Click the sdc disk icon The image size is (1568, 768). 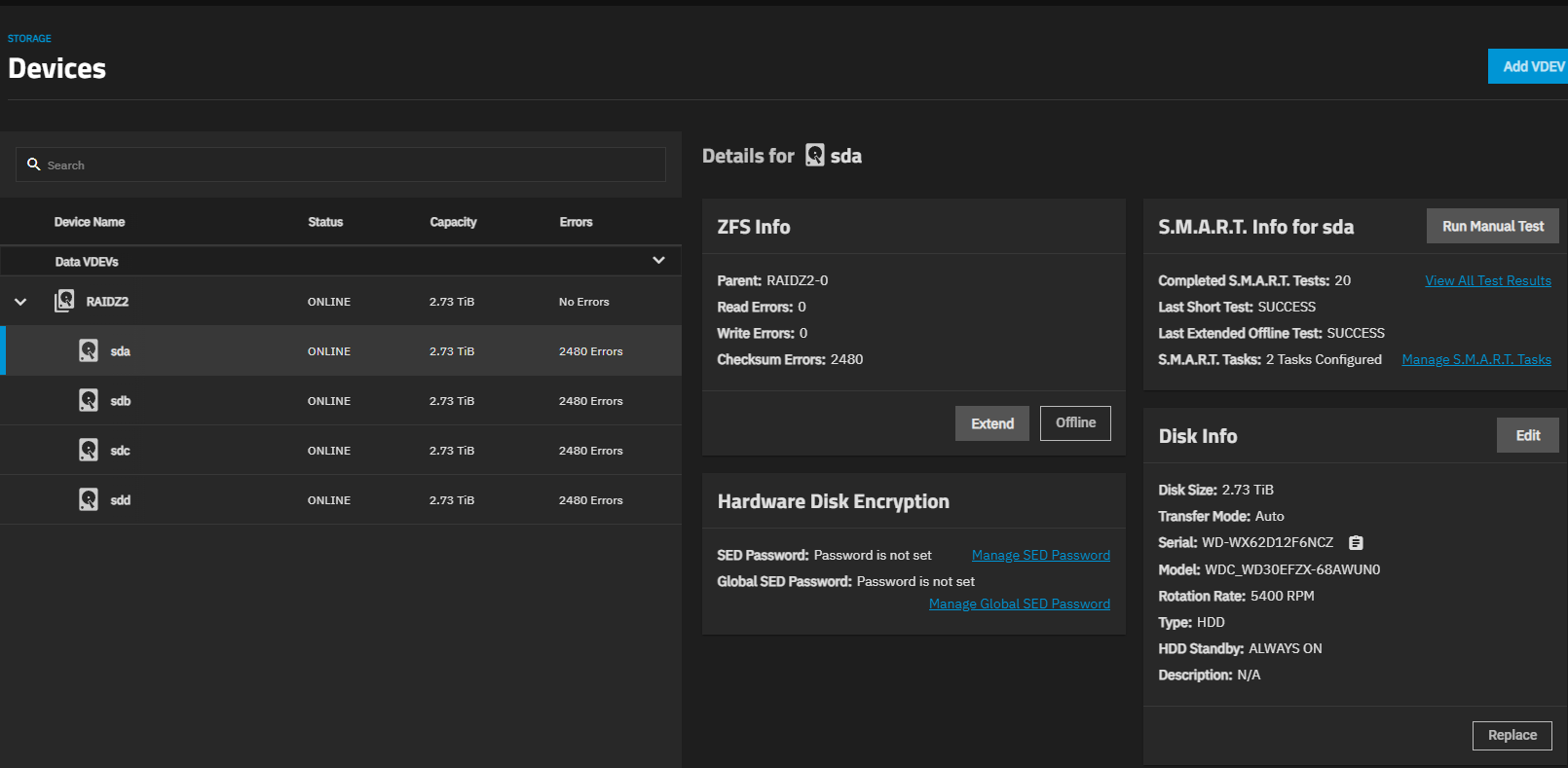point(89,450)
